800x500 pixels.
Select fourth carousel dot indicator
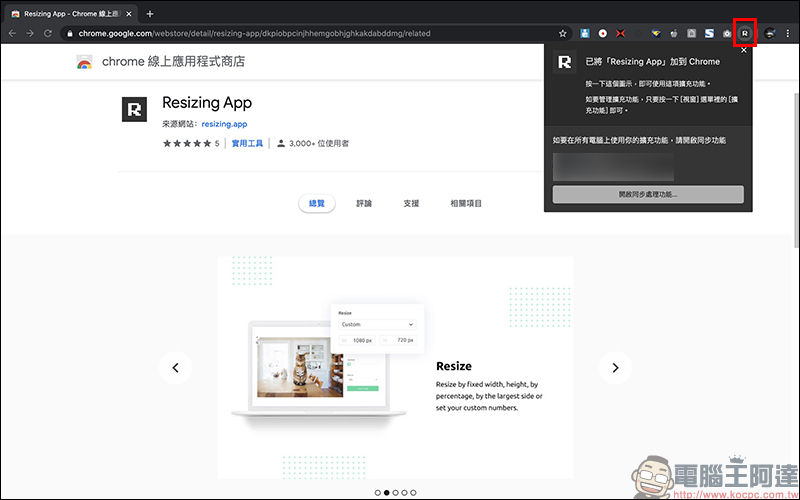point(404,493)
